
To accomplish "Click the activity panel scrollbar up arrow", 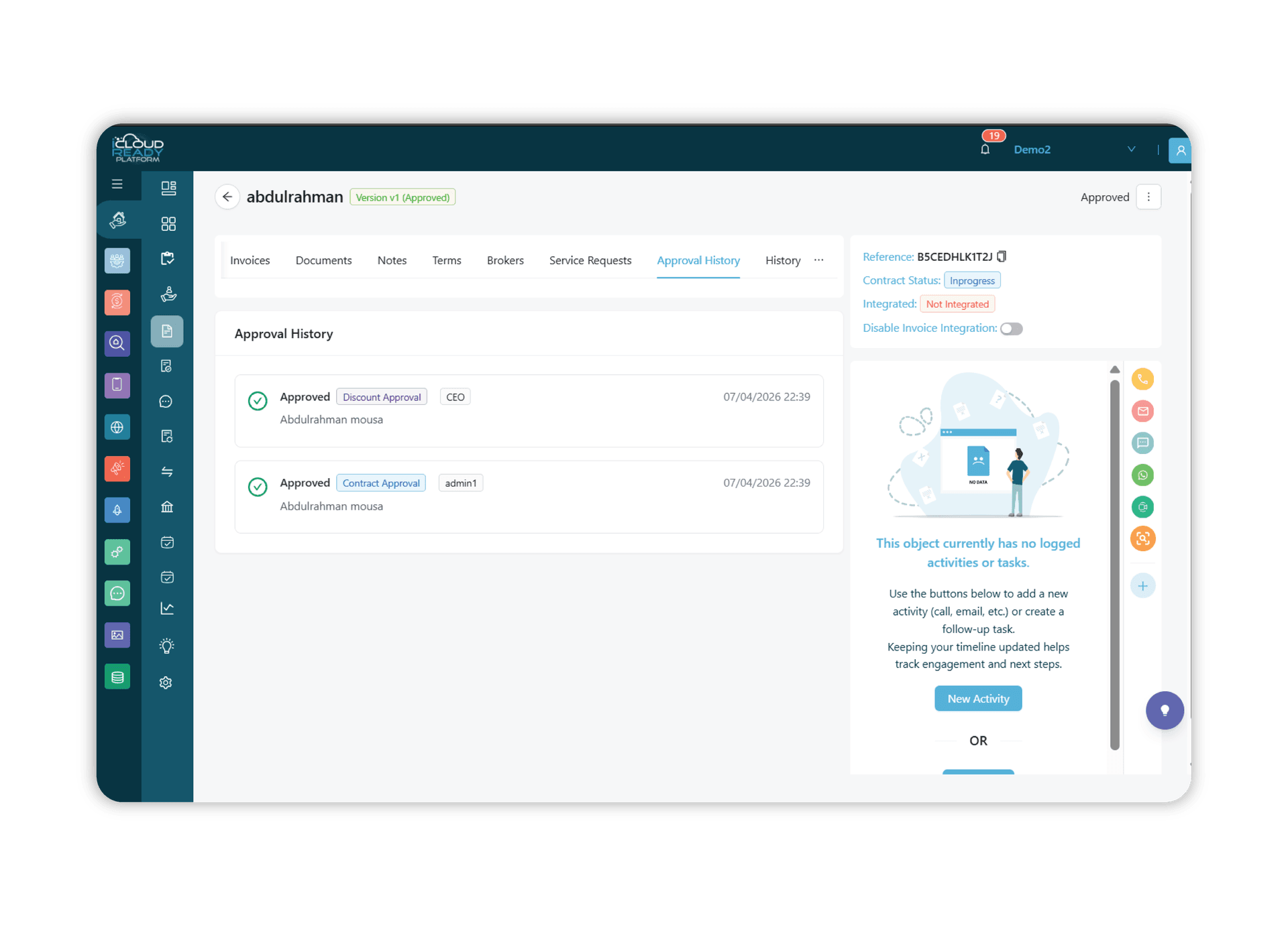I will coord(1115,370).
